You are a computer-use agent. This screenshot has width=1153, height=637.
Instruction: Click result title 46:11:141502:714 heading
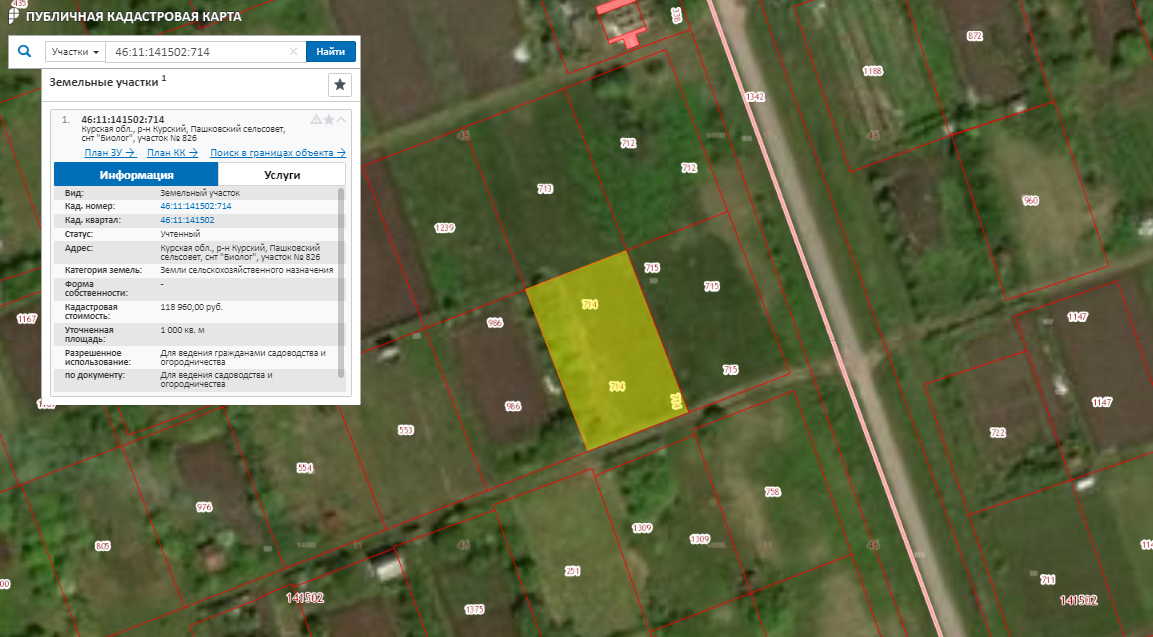tap(122, 119)
